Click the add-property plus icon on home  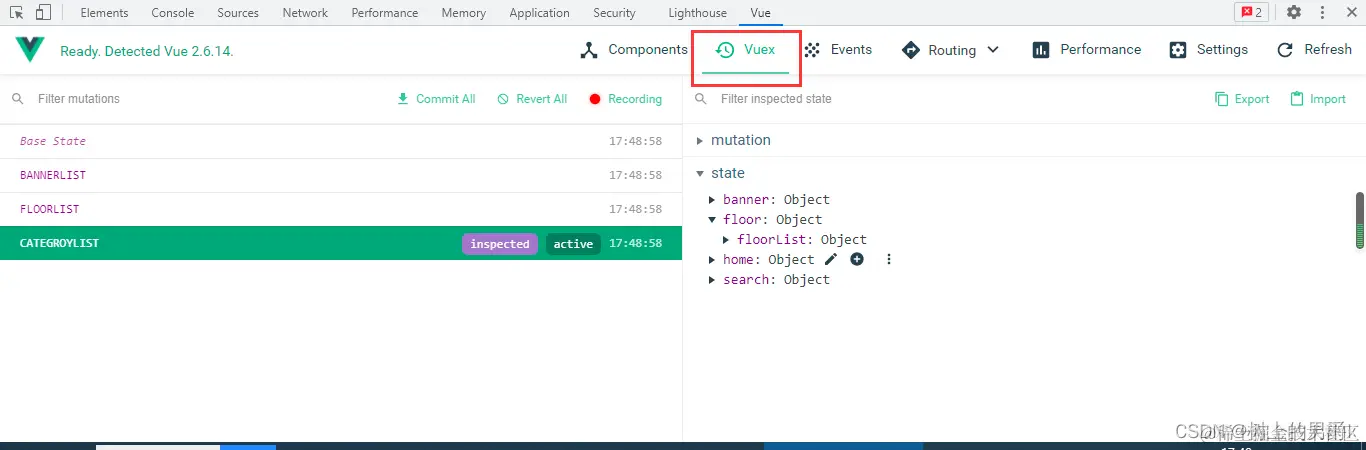[857, 259]
